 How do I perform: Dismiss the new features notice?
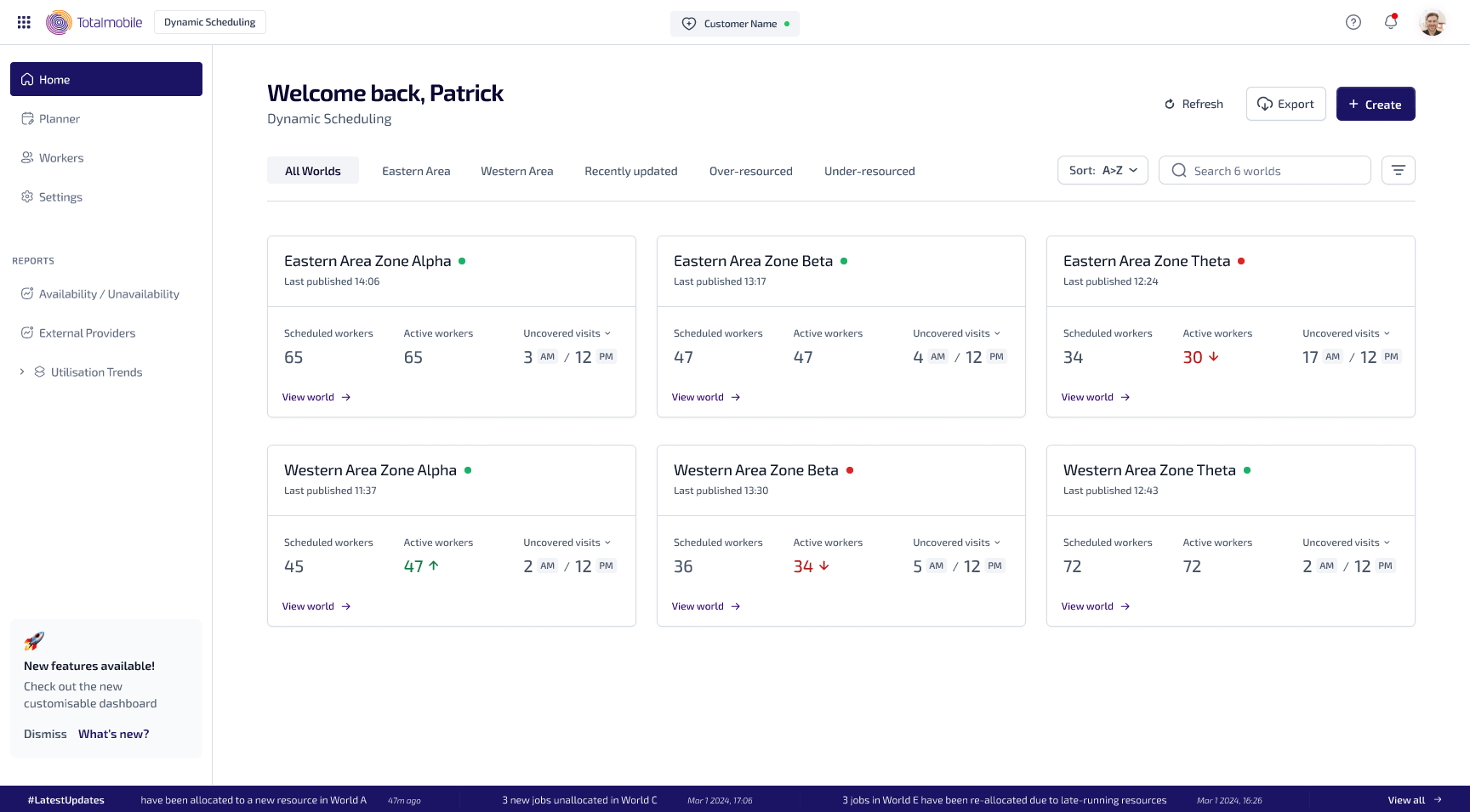(x=45, y=735)
